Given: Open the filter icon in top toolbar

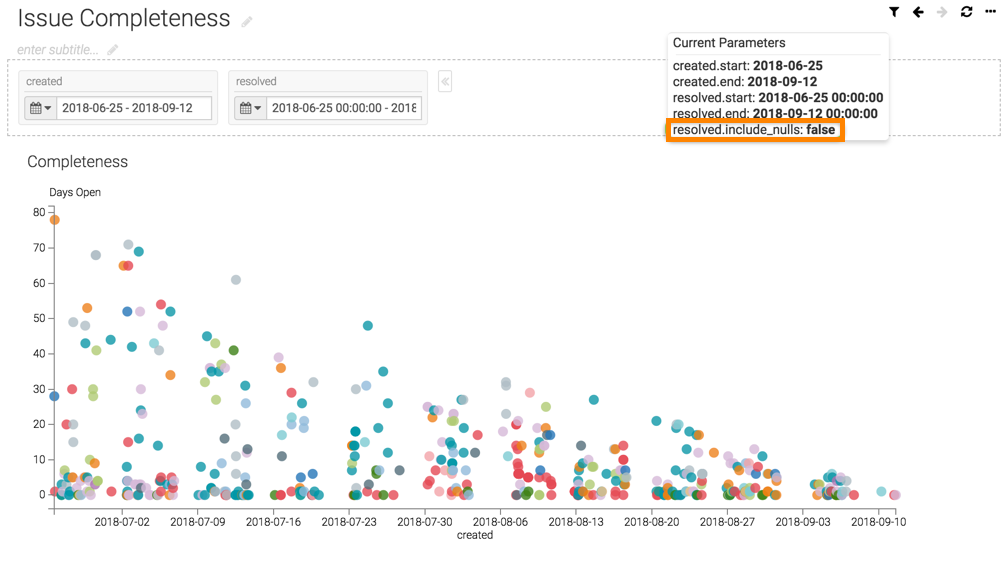Looking at the screenshot, I should pos(894,12).
